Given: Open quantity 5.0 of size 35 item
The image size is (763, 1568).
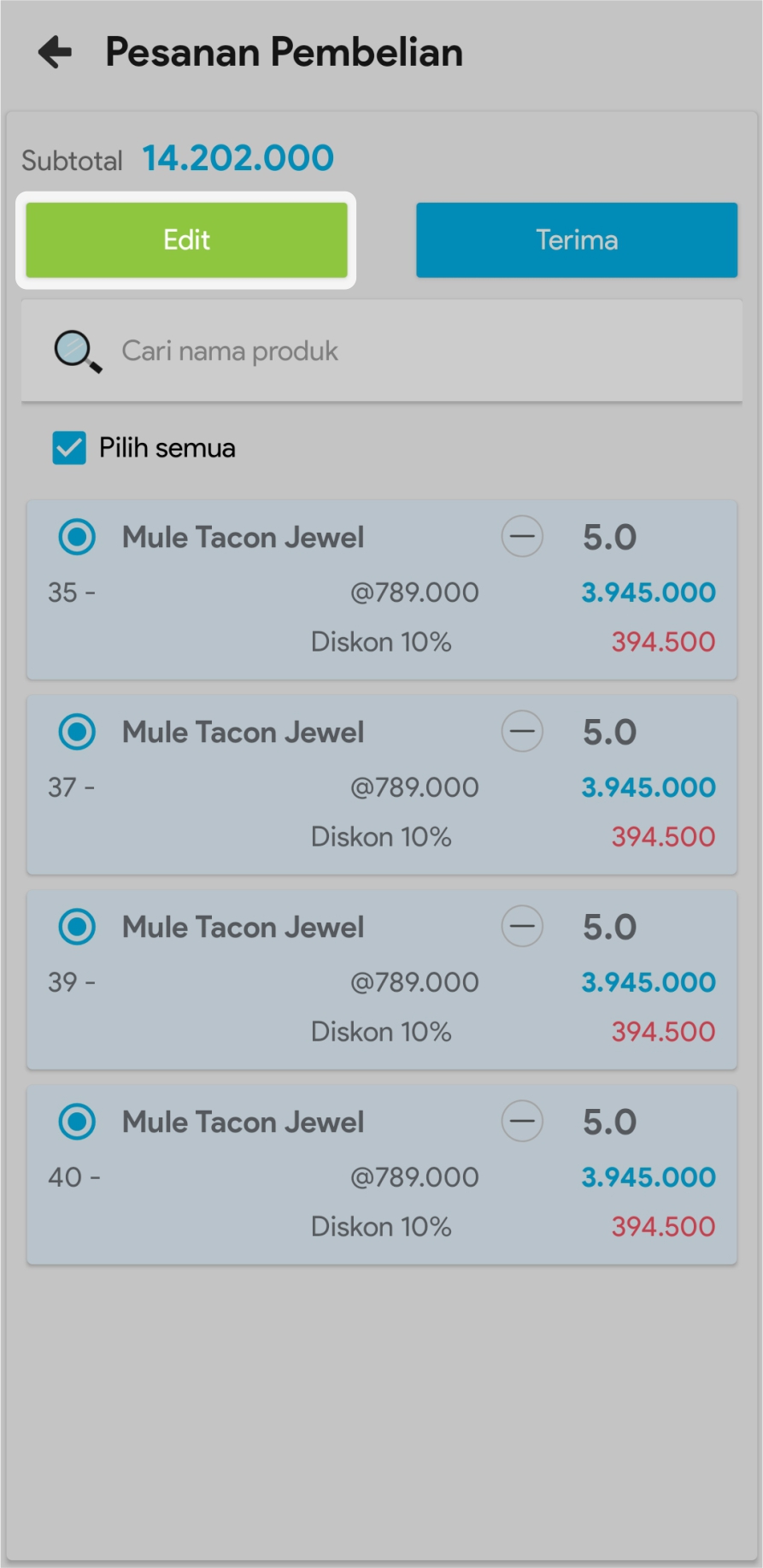Looking at the screenshot, I should 609,538.
